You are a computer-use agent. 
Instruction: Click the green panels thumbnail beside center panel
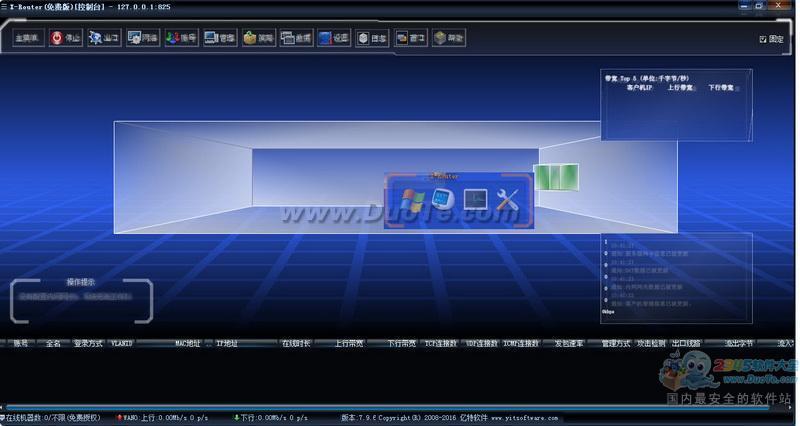pyautogui.click(x=556, y=177)
